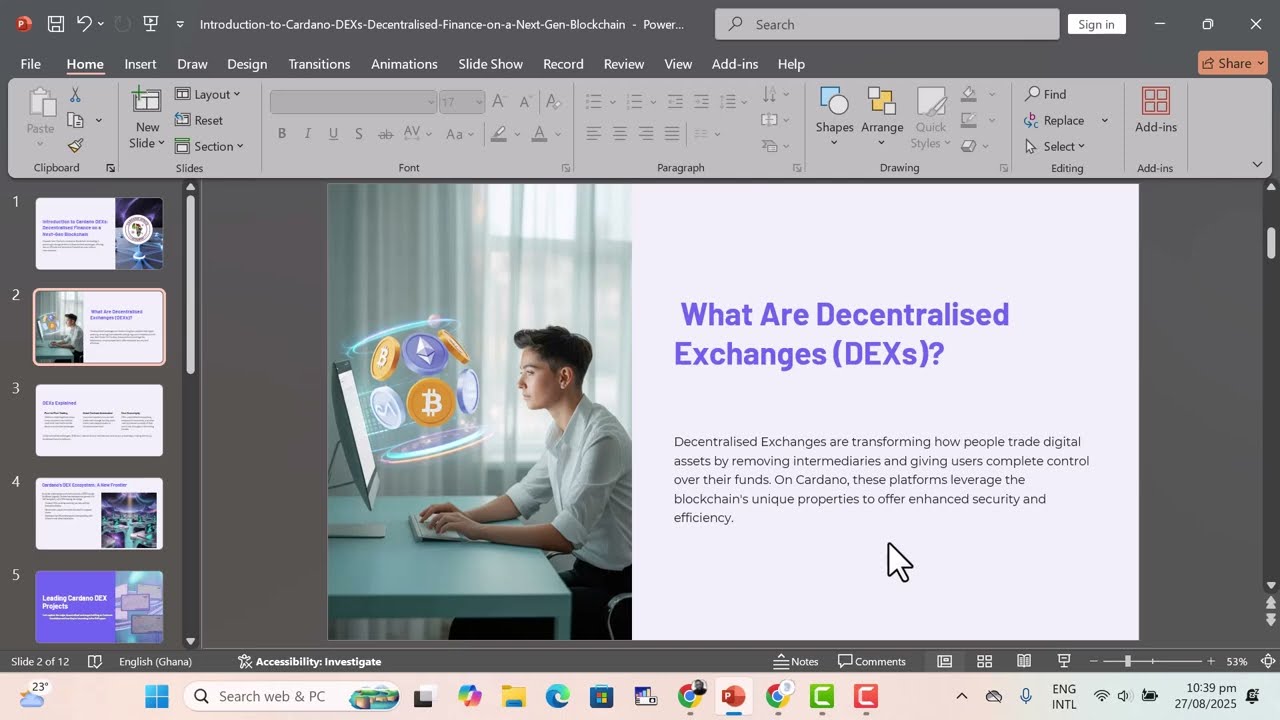
Task: Toggle Bold formatting
Action: [282, 134]
